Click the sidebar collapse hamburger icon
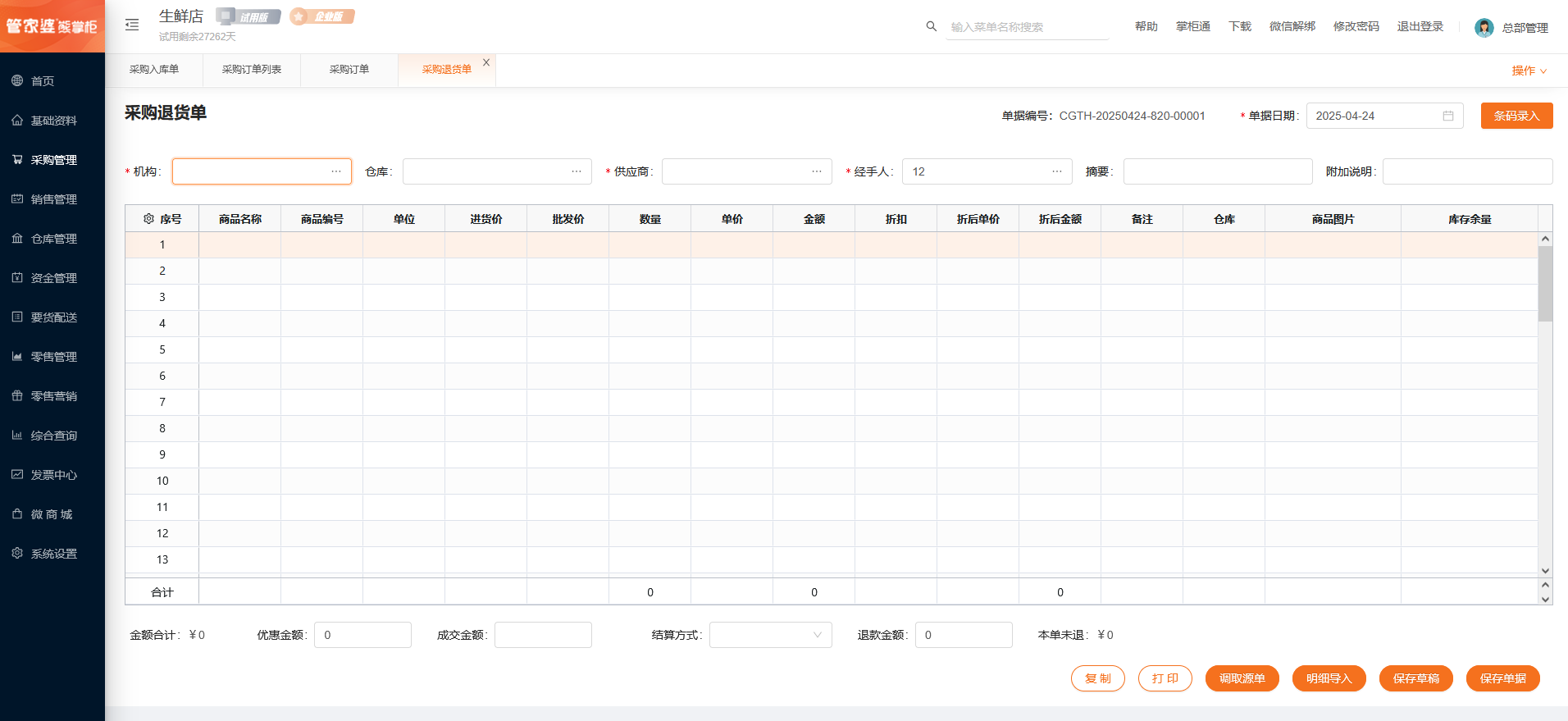This screenshot has height=721, width=1568. tap(132, 25)
